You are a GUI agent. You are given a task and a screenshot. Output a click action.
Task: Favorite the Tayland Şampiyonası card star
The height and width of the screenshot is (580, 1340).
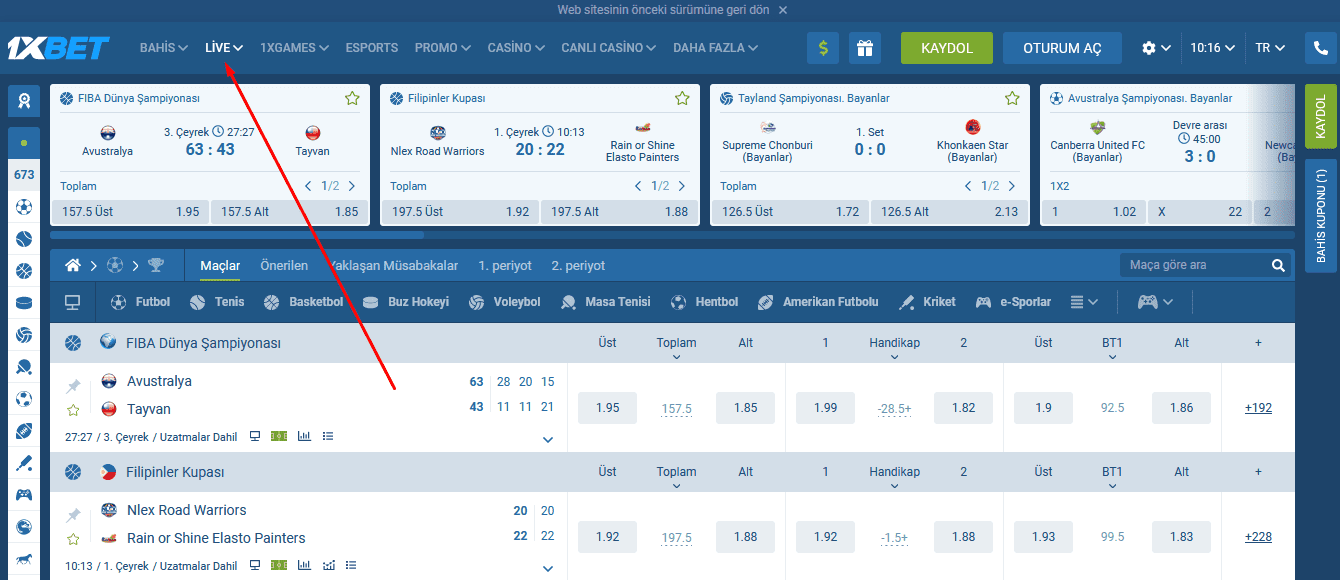1012,99
